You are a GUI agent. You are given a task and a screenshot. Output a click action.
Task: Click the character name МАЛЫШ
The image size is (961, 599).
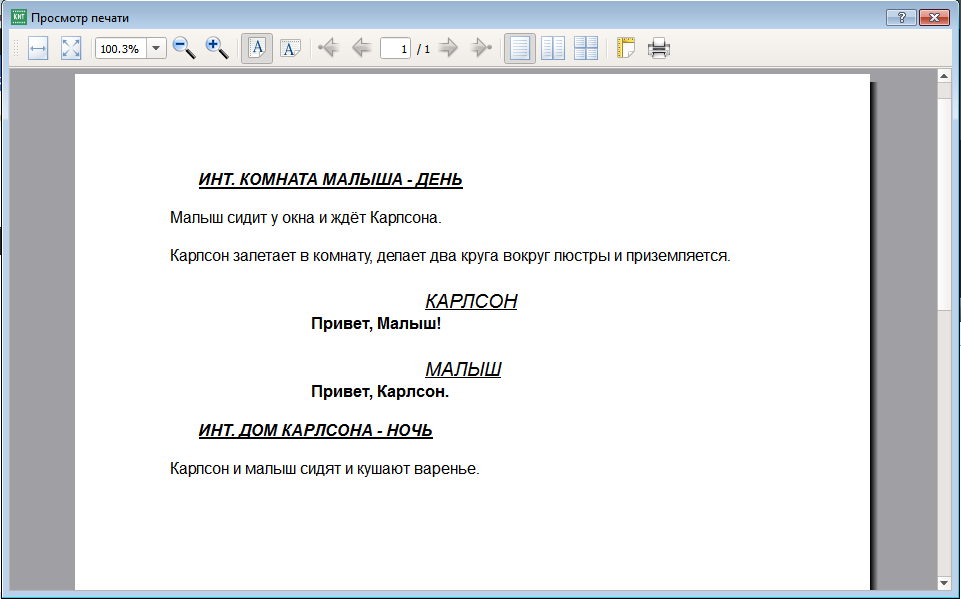tap(463, 370)
